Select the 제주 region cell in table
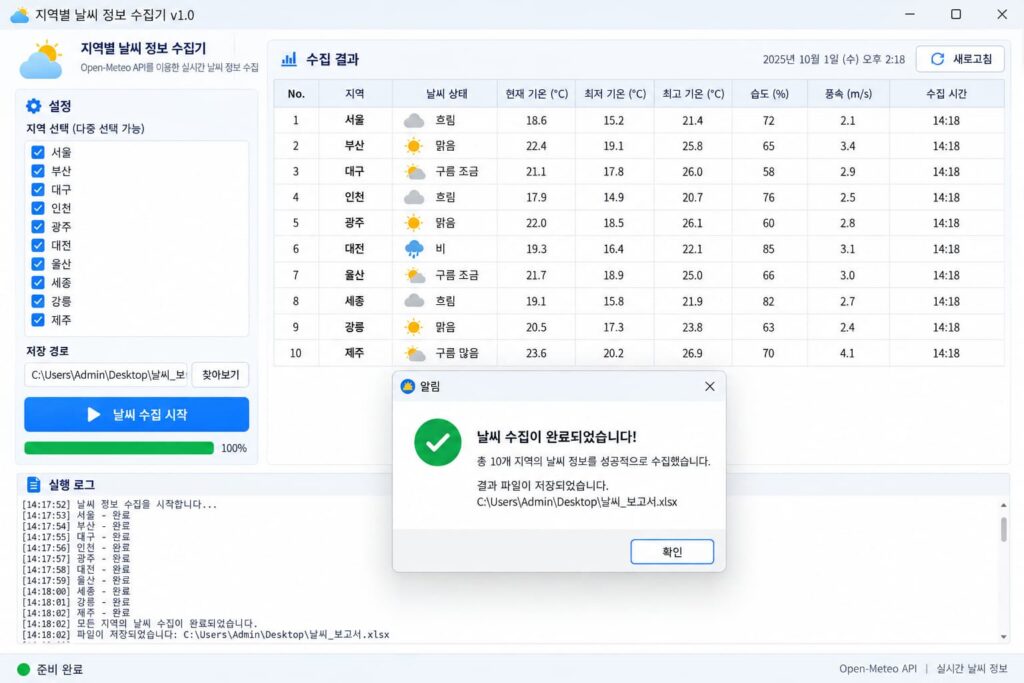The image size is (1024, 683). point(355,353)
